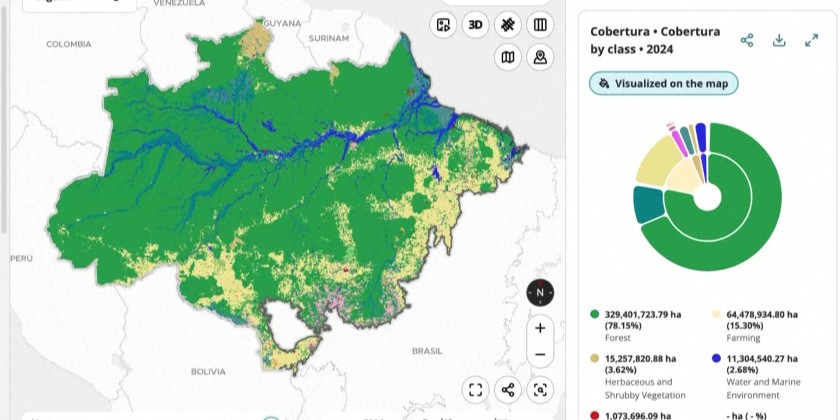Zoom in on the map

540,328
